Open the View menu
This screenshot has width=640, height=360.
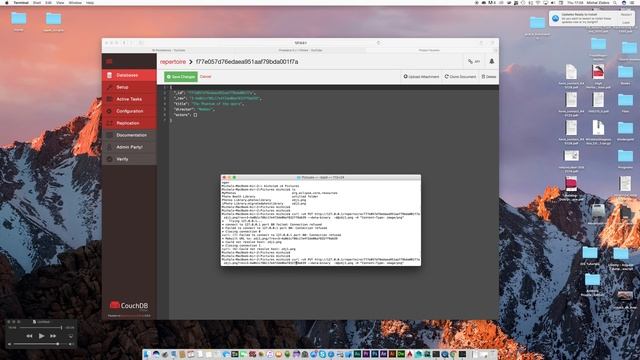[60, 2]
